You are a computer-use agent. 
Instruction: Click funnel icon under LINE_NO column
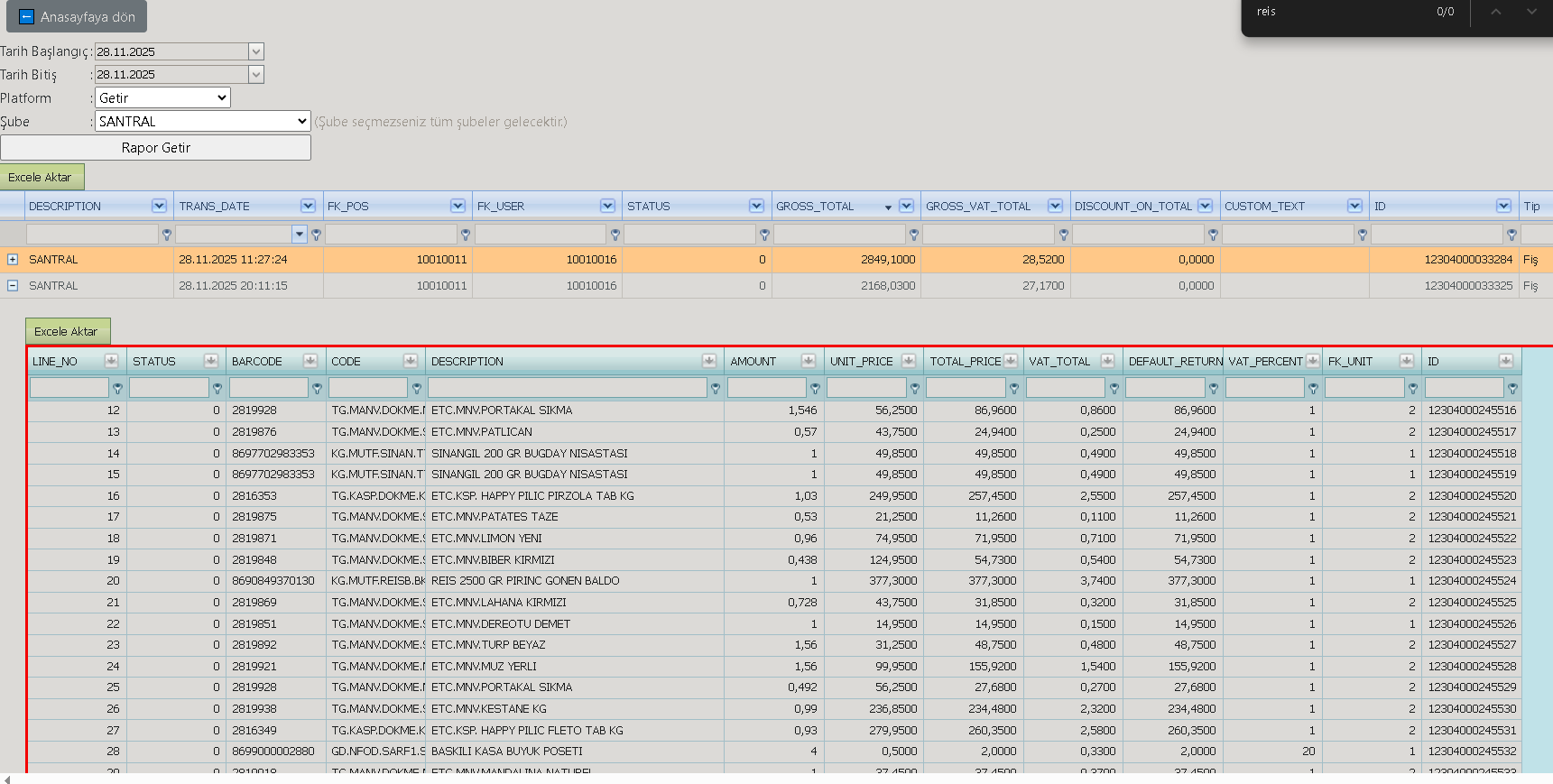click(117, 389)
